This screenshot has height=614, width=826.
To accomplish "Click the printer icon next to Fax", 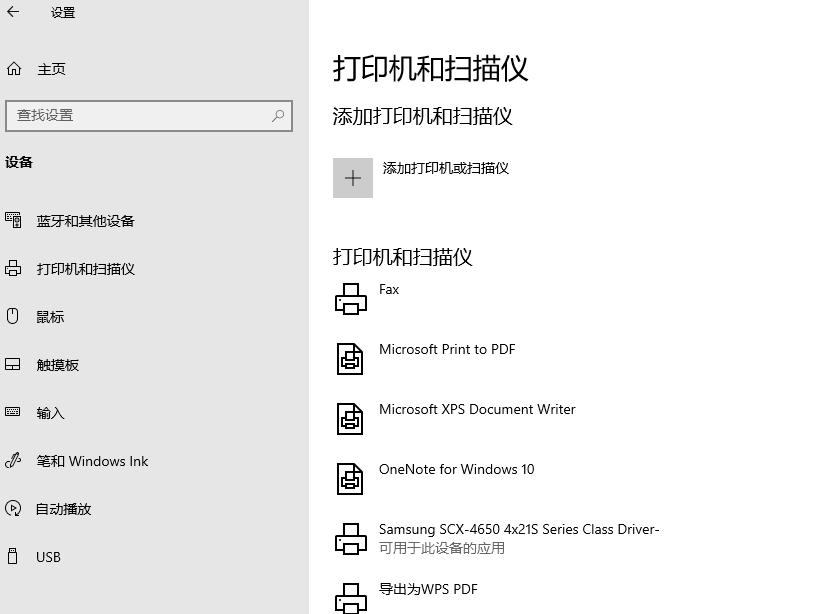I will [x=350, y=297].
